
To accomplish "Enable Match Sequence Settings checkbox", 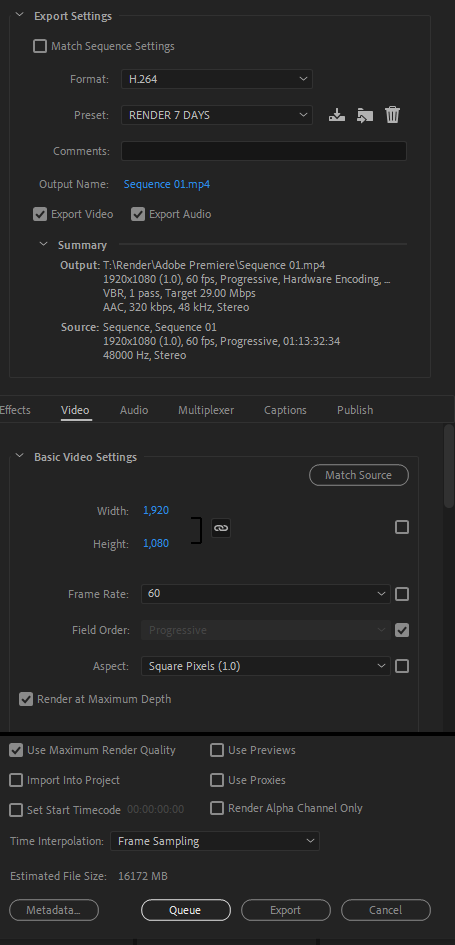I will pos(40,46).
